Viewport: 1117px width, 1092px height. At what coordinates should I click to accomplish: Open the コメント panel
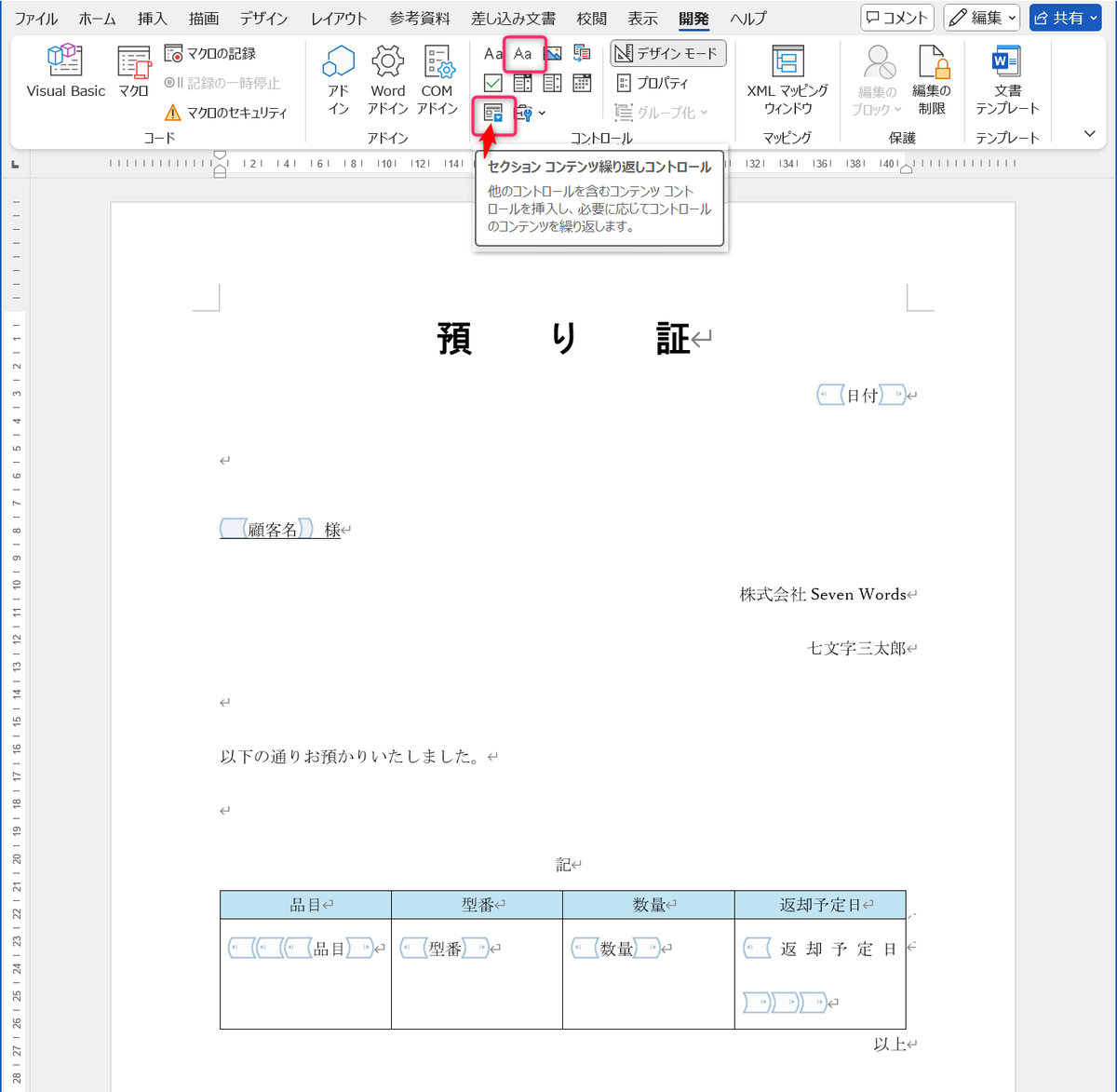tap(895, 17)
